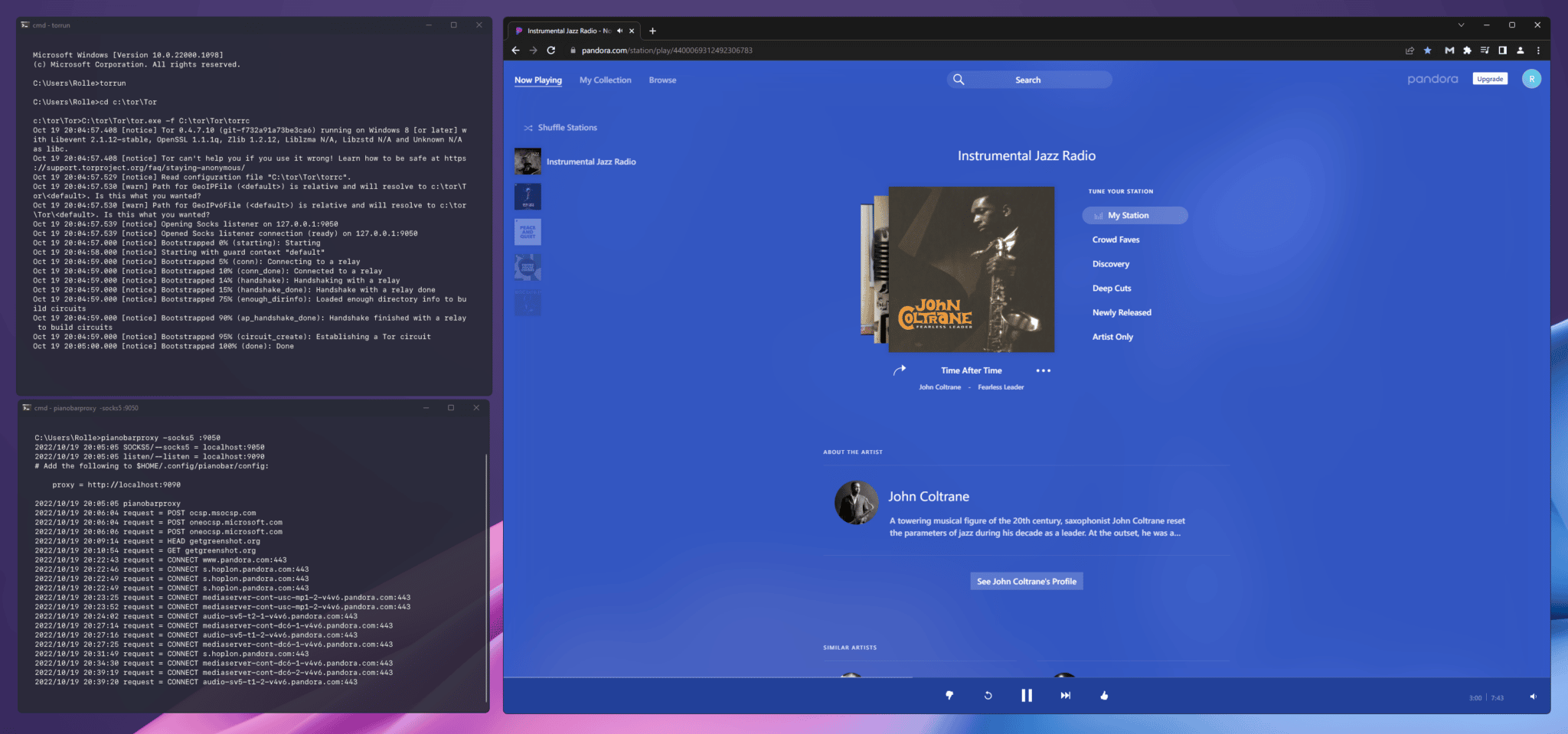This screenshot has height=734, width=1568.
Task: Select Deep Cuts station mode
Action: point(1112,289)
